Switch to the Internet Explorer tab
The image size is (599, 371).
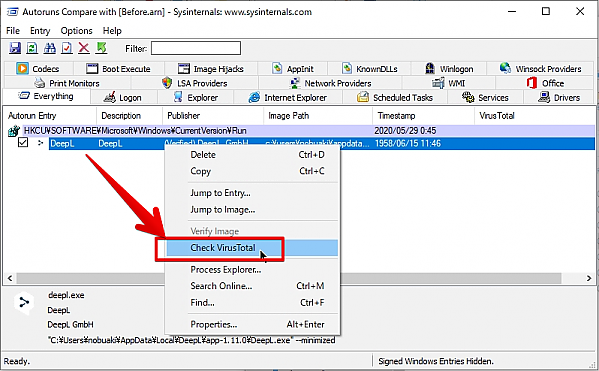point(288,98)
